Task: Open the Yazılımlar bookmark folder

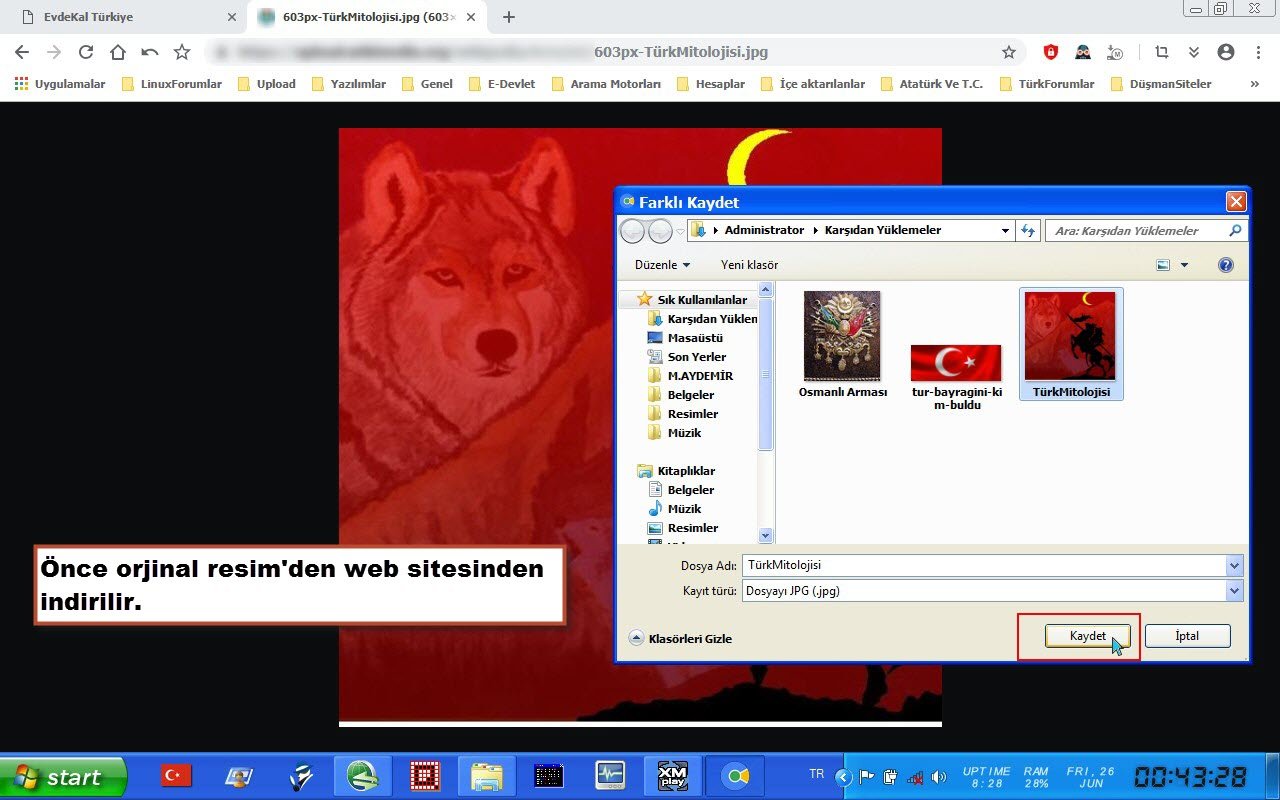Action: point(348,84)
